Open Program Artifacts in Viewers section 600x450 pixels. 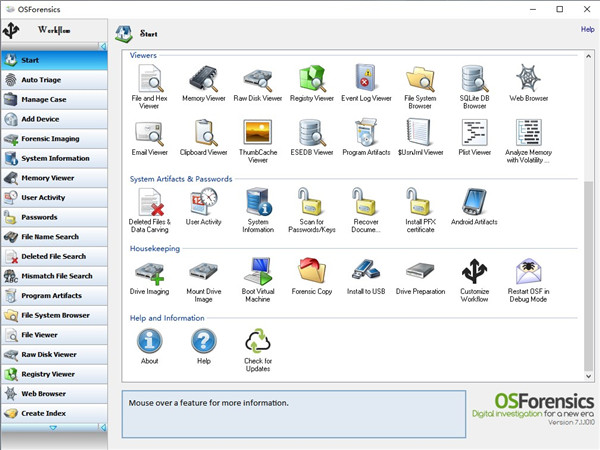click(x=366, y=133)
